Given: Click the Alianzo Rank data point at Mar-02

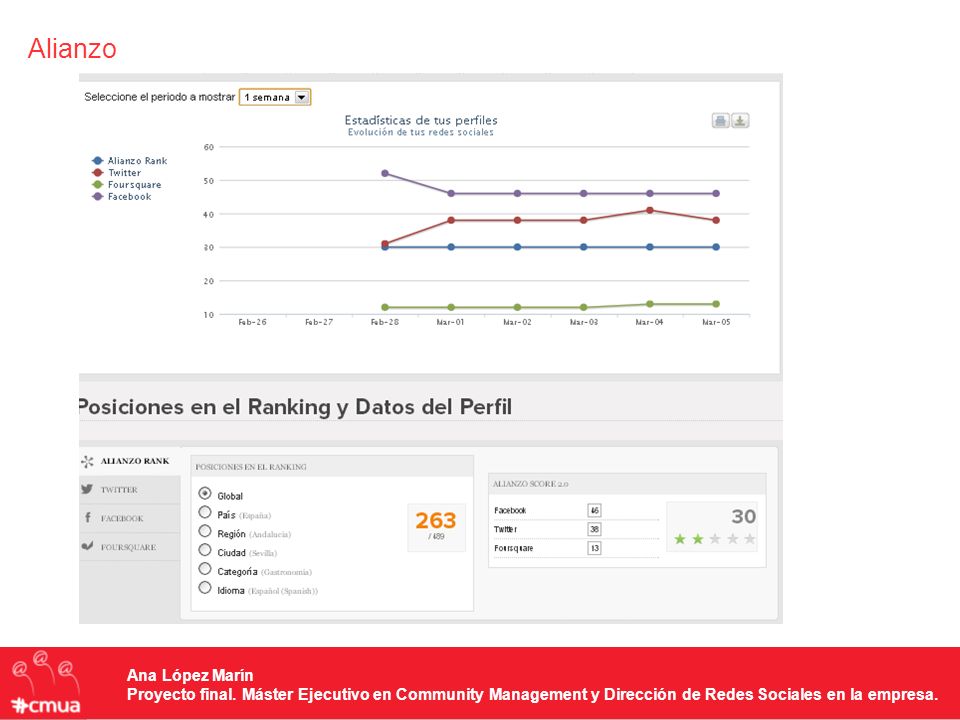Looking at the screenshot, I should pos(517,247).
